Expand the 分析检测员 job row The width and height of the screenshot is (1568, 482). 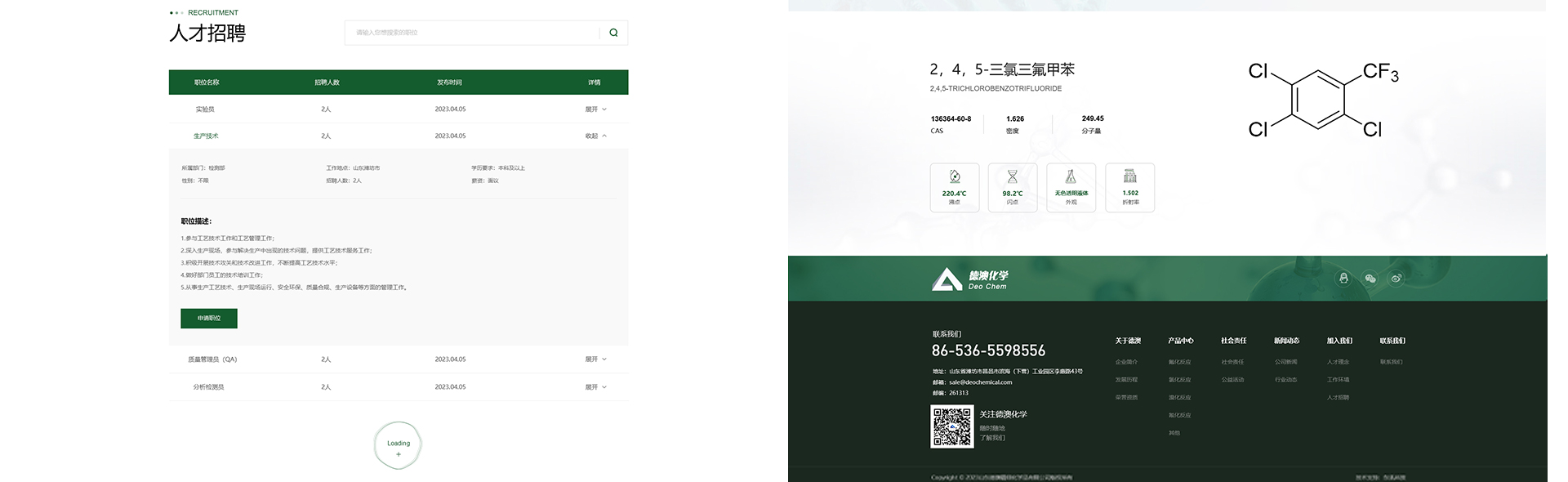(x=595, y=387)
